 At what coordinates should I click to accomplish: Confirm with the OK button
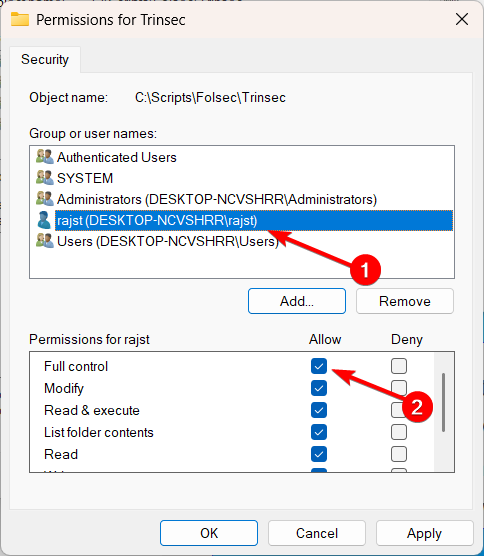tap(209, 533)
